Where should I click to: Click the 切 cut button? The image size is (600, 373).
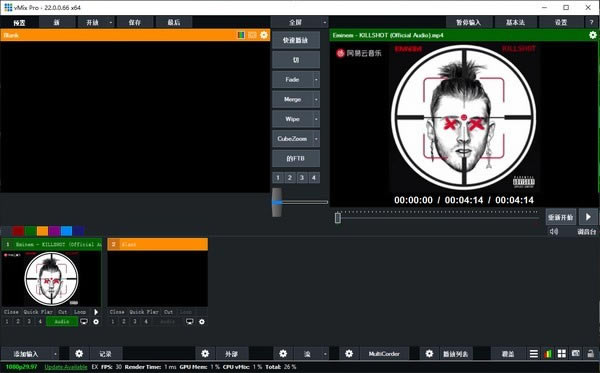click(x=296, y=60)
